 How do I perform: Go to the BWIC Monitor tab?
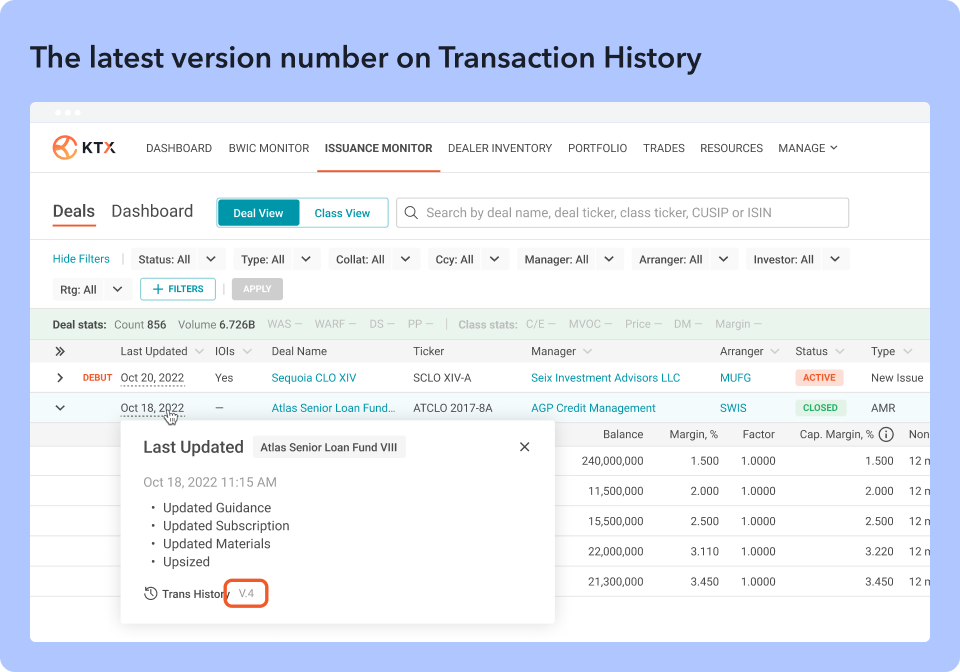269,148
